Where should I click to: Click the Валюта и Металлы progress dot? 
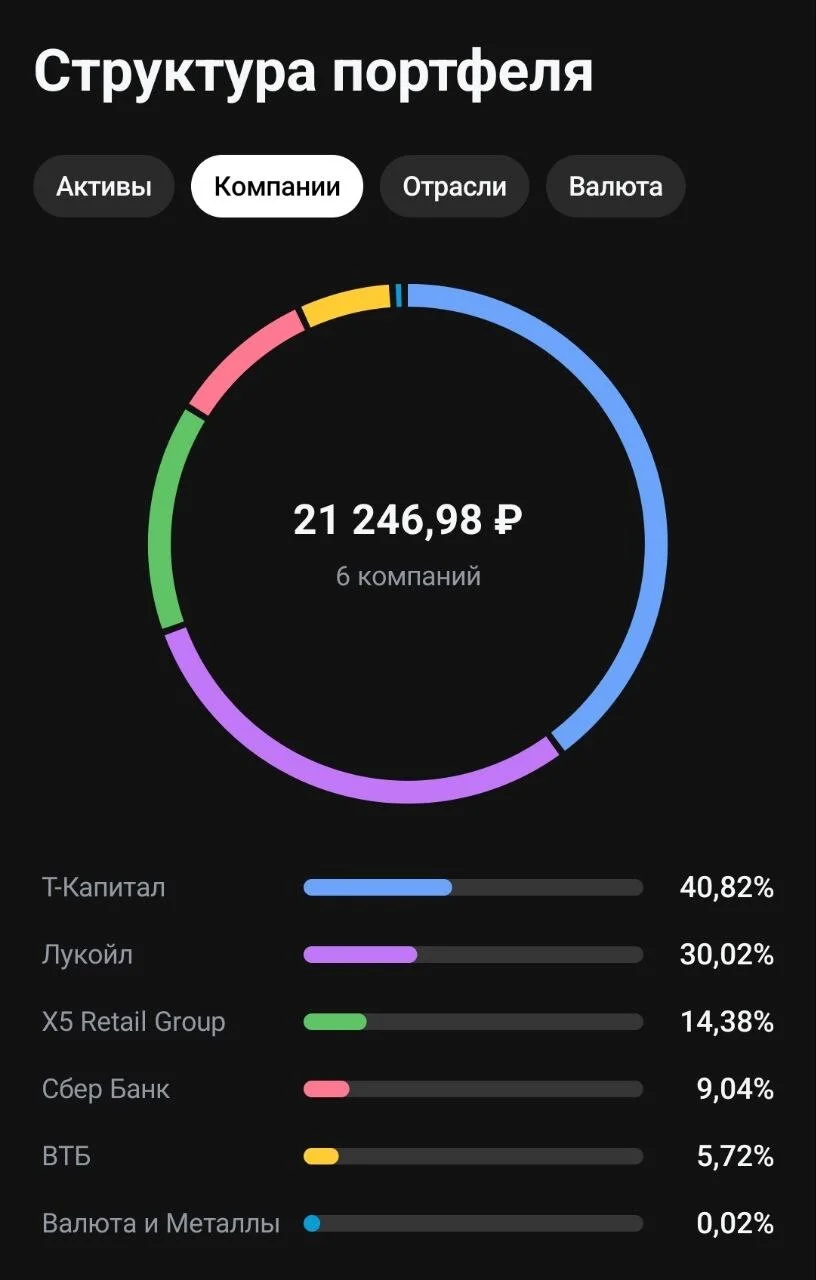click(312, 1223)
